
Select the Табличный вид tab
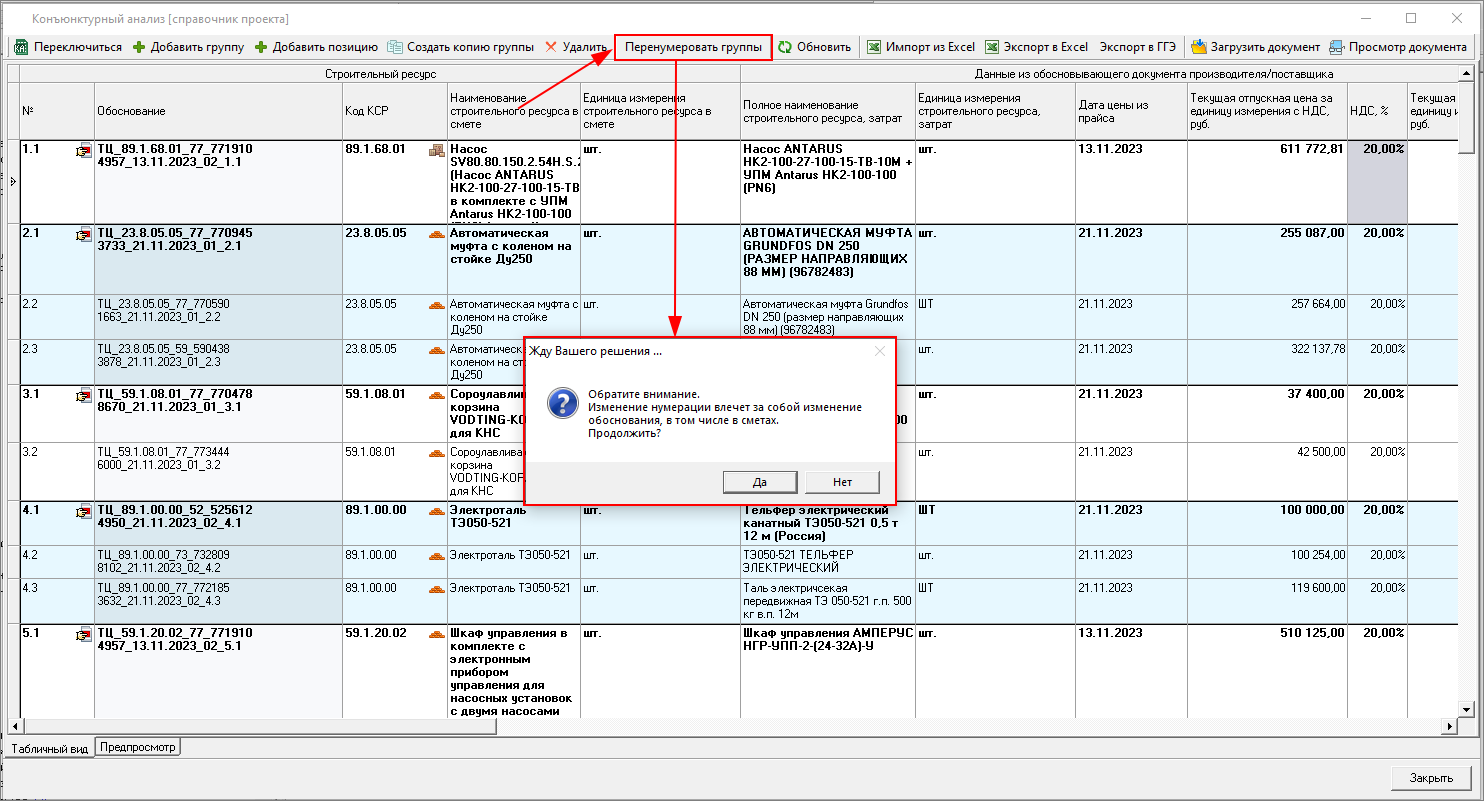pos(48,748)
